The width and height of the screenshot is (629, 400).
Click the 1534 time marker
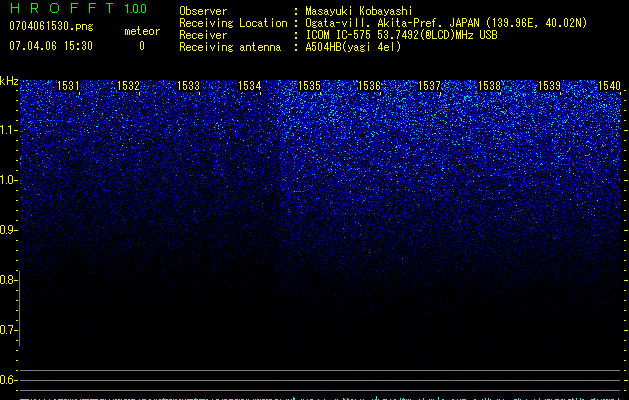tap(250, 86)
